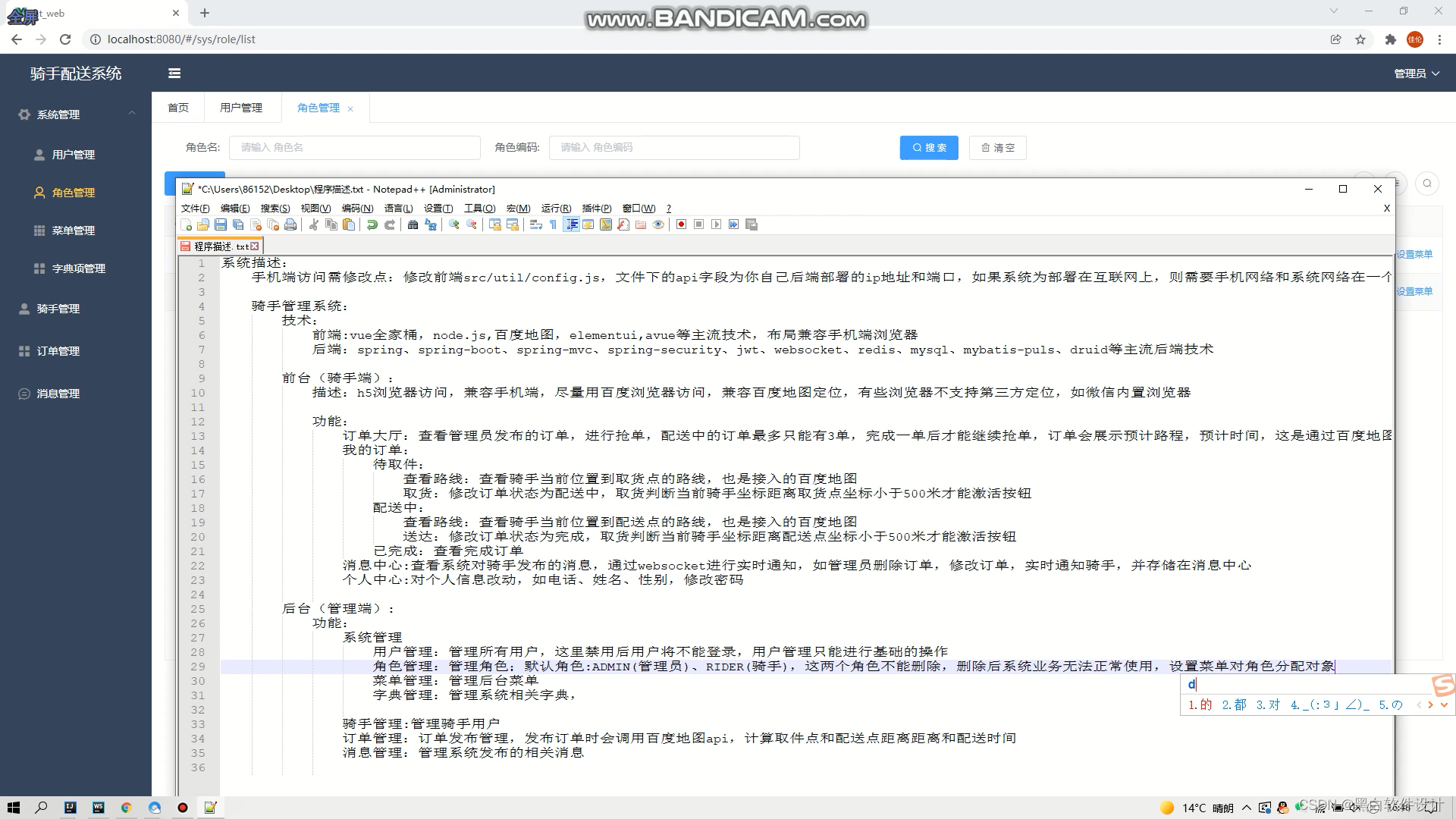
Task: Open the 编码(N) menu in Notepad++
Action: tap(357, 209)
